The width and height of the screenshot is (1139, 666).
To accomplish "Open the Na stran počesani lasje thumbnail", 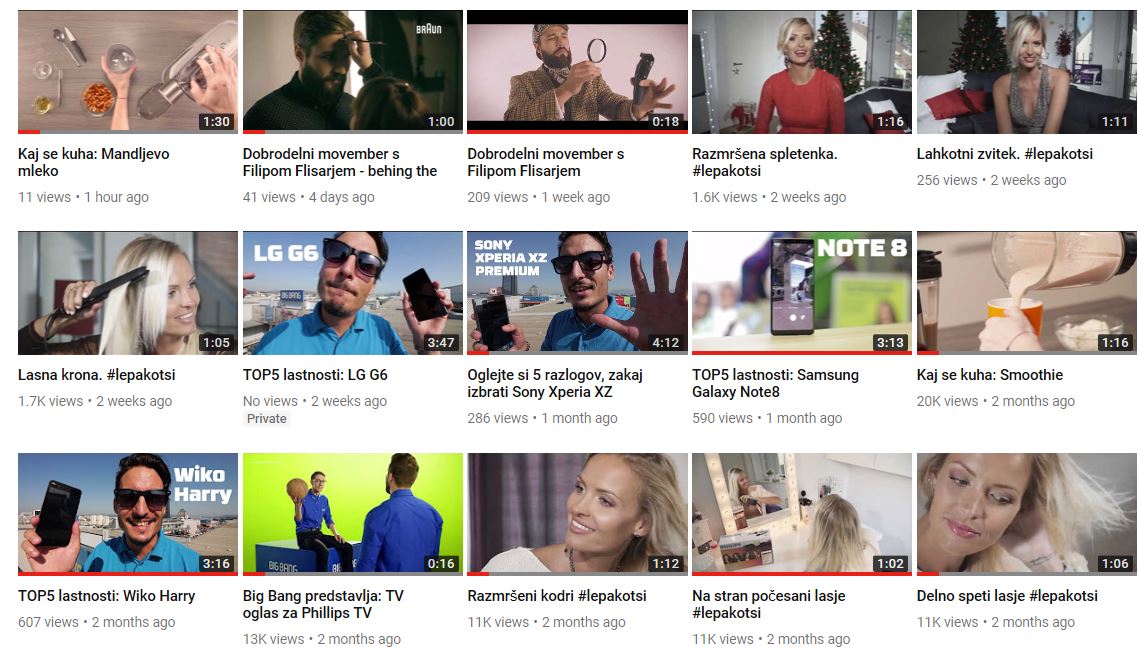I will [802, 513].
